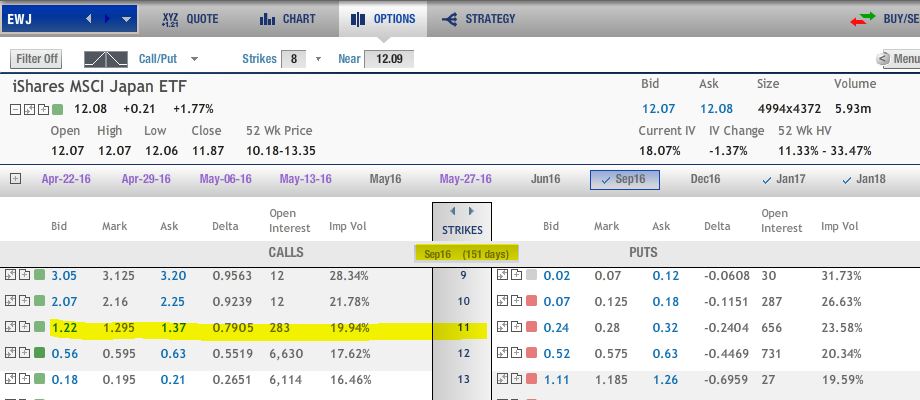The height and width of the screenshot is (400, 920).
Task: Select the Apr-22-16 weekly expiration
Action: tap(66, 179)
